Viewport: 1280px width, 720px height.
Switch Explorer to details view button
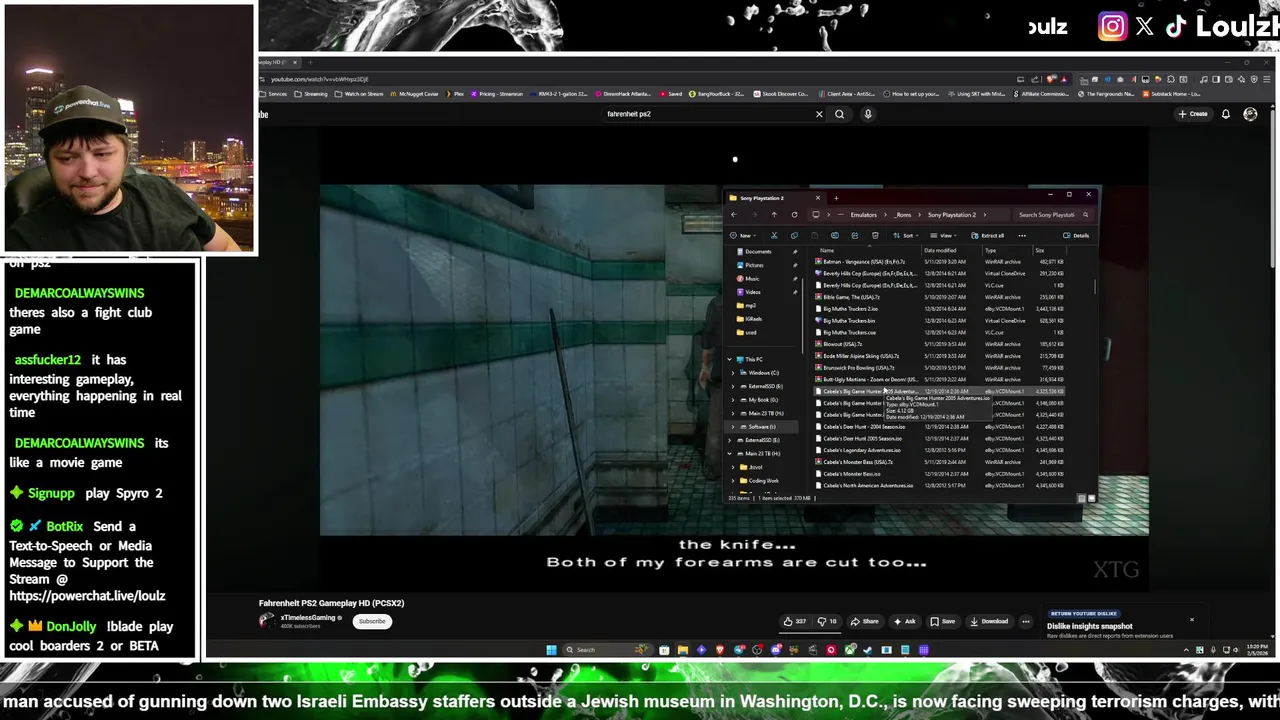(x=1081, y=498)
